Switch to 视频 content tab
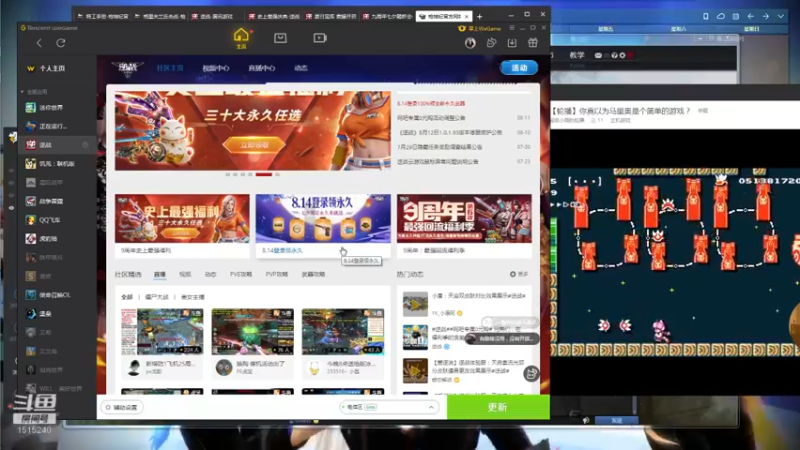Viewport: 800px width, 450px height. (x=185, y=274)
